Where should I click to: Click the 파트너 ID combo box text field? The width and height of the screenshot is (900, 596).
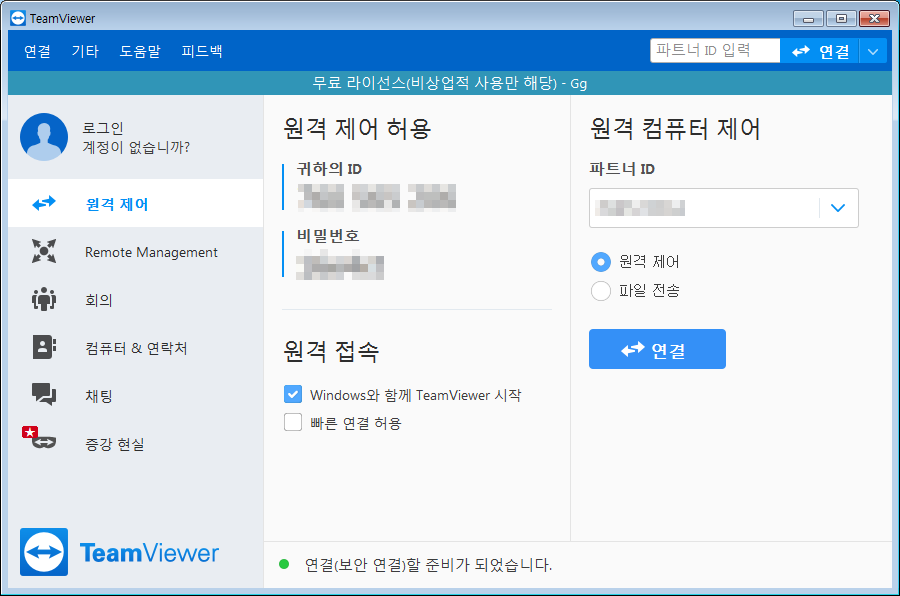[x=704, y=208]
